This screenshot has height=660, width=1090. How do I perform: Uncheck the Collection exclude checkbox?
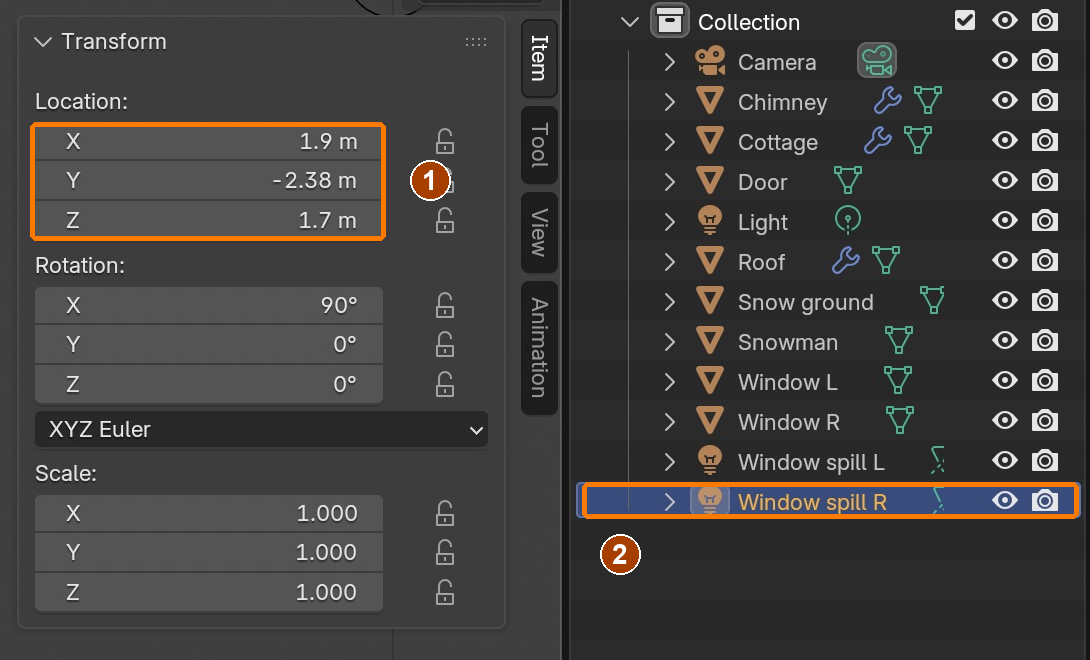pyautogui.click(x=965, y=20)
